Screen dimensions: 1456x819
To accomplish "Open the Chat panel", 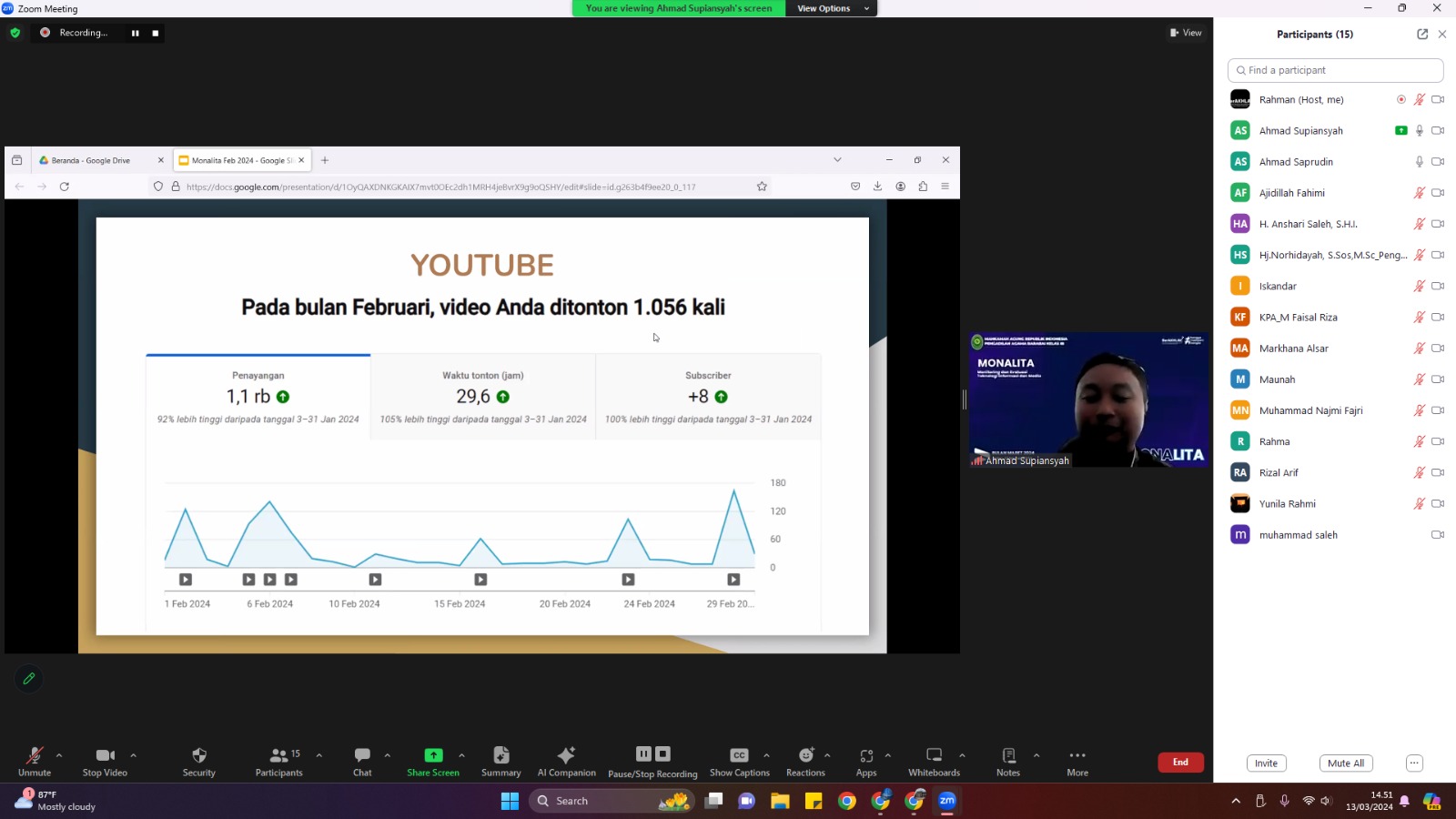I will tap(362, 755).
